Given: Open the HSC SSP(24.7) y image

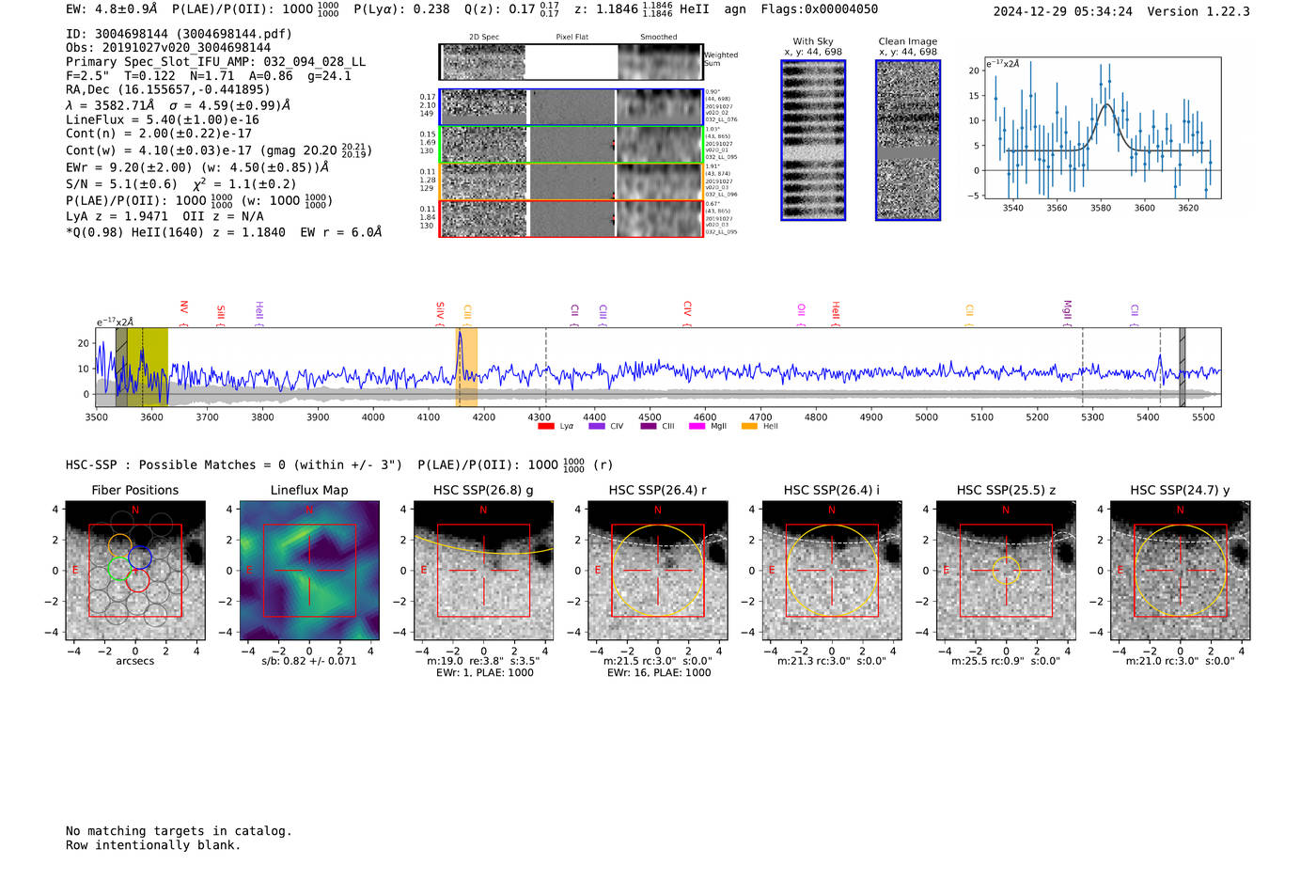Looking at the screenshot, I should pyautogui.click(x=1181, y=571).
